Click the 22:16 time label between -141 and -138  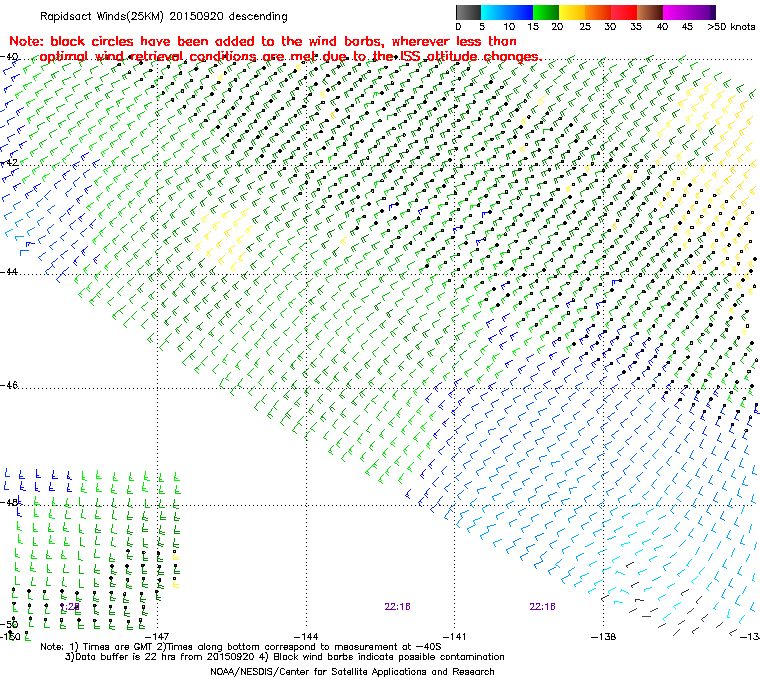542,607
